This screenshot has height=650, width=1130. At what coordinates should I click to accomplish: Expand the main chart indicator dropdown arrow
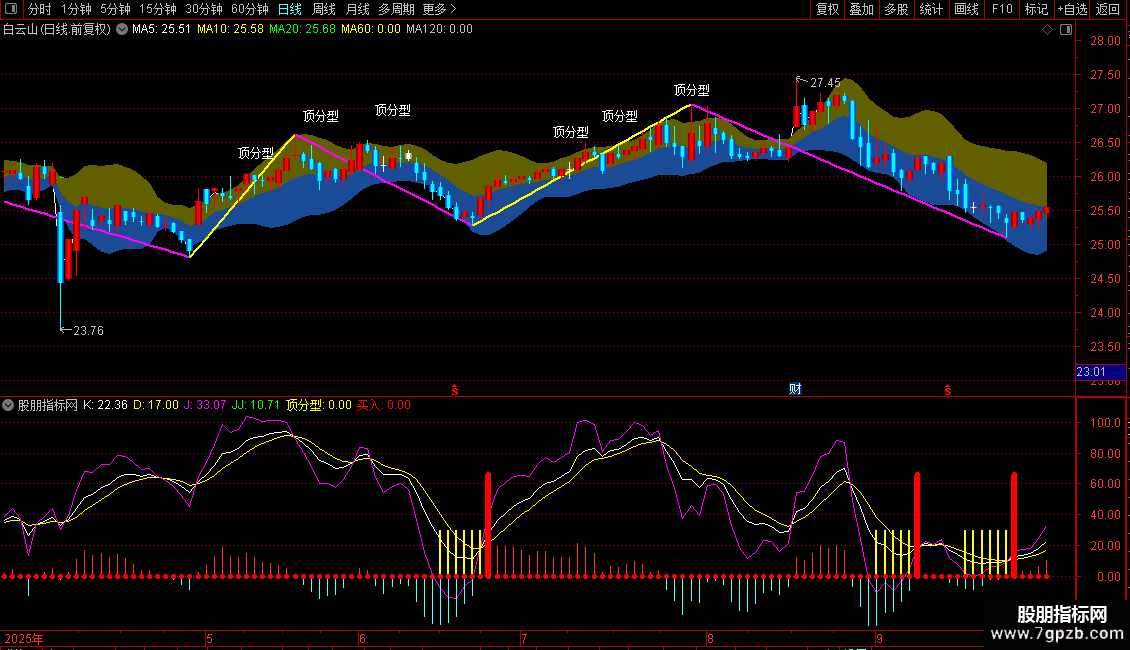point(122,30)
